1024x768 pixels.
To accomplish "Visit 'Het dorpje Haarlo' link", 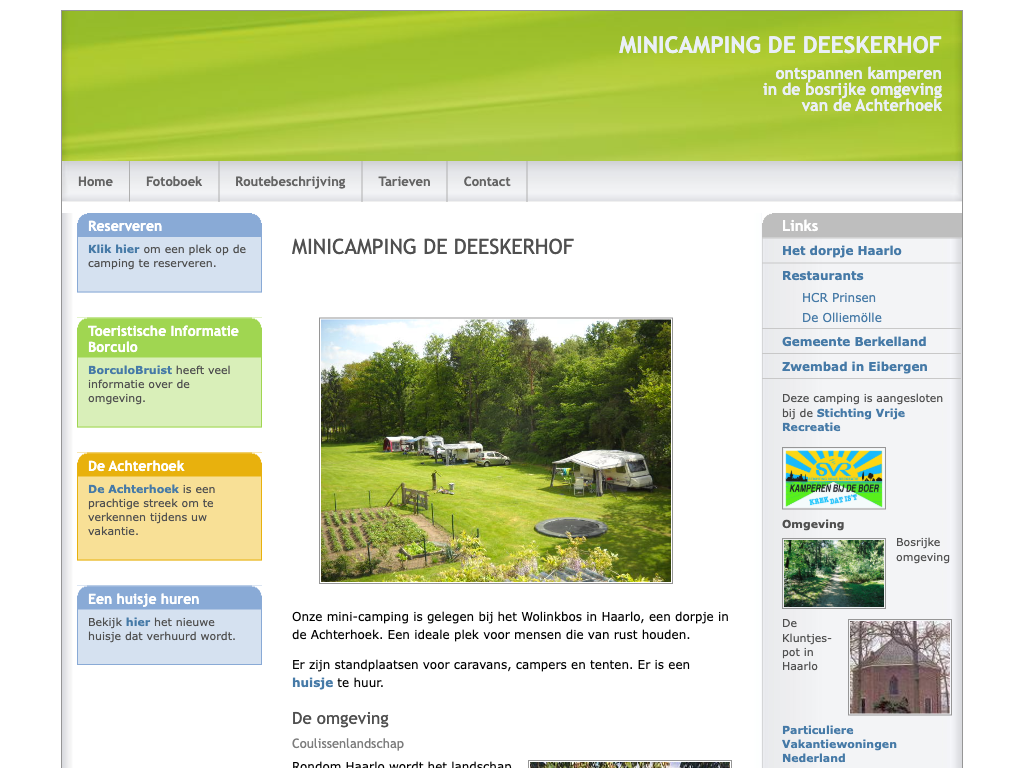I will click(x=841, y=251).
